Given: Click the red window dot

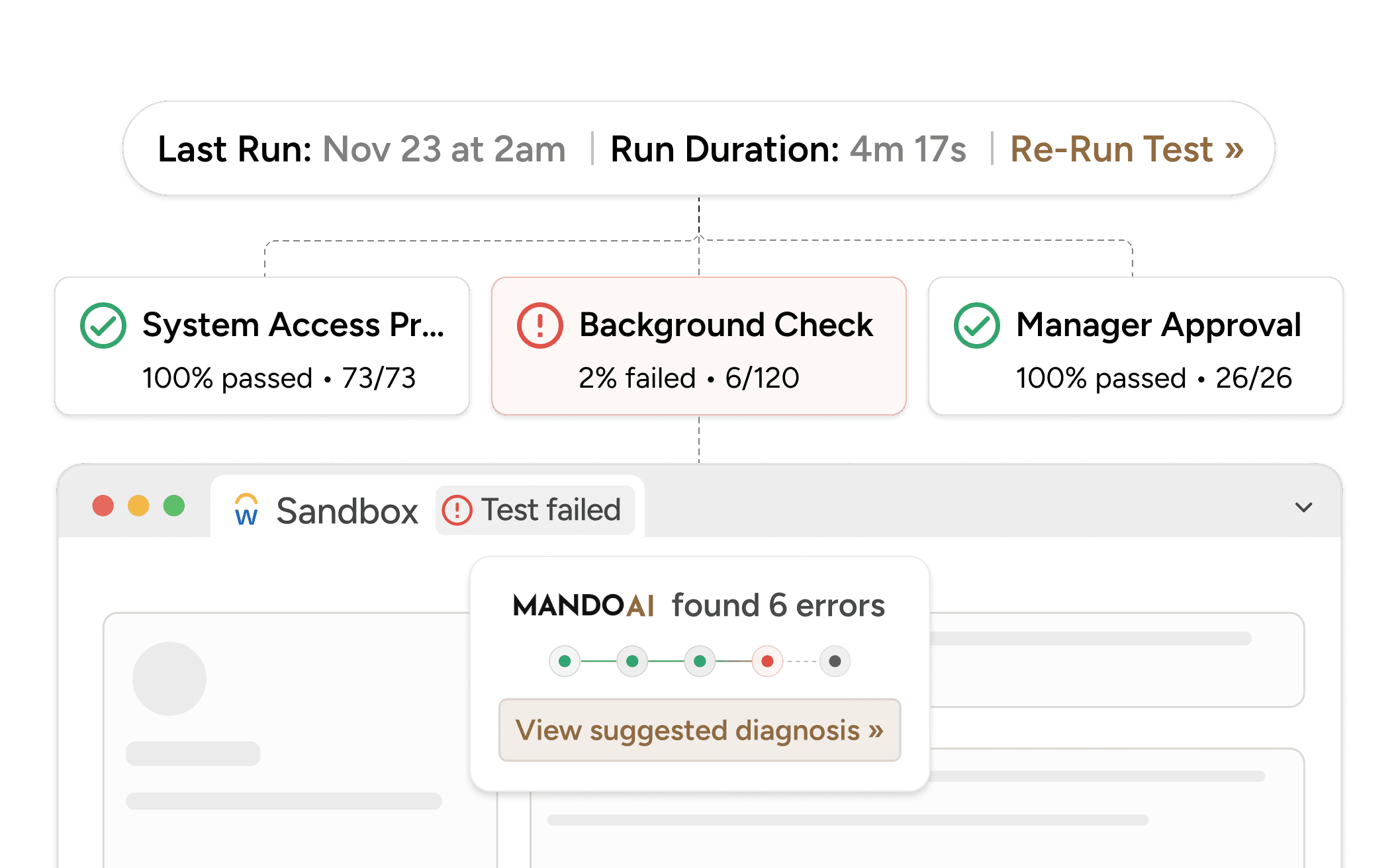Looking at the screenshot, I should pyautogui.click(x=103, y=506).
